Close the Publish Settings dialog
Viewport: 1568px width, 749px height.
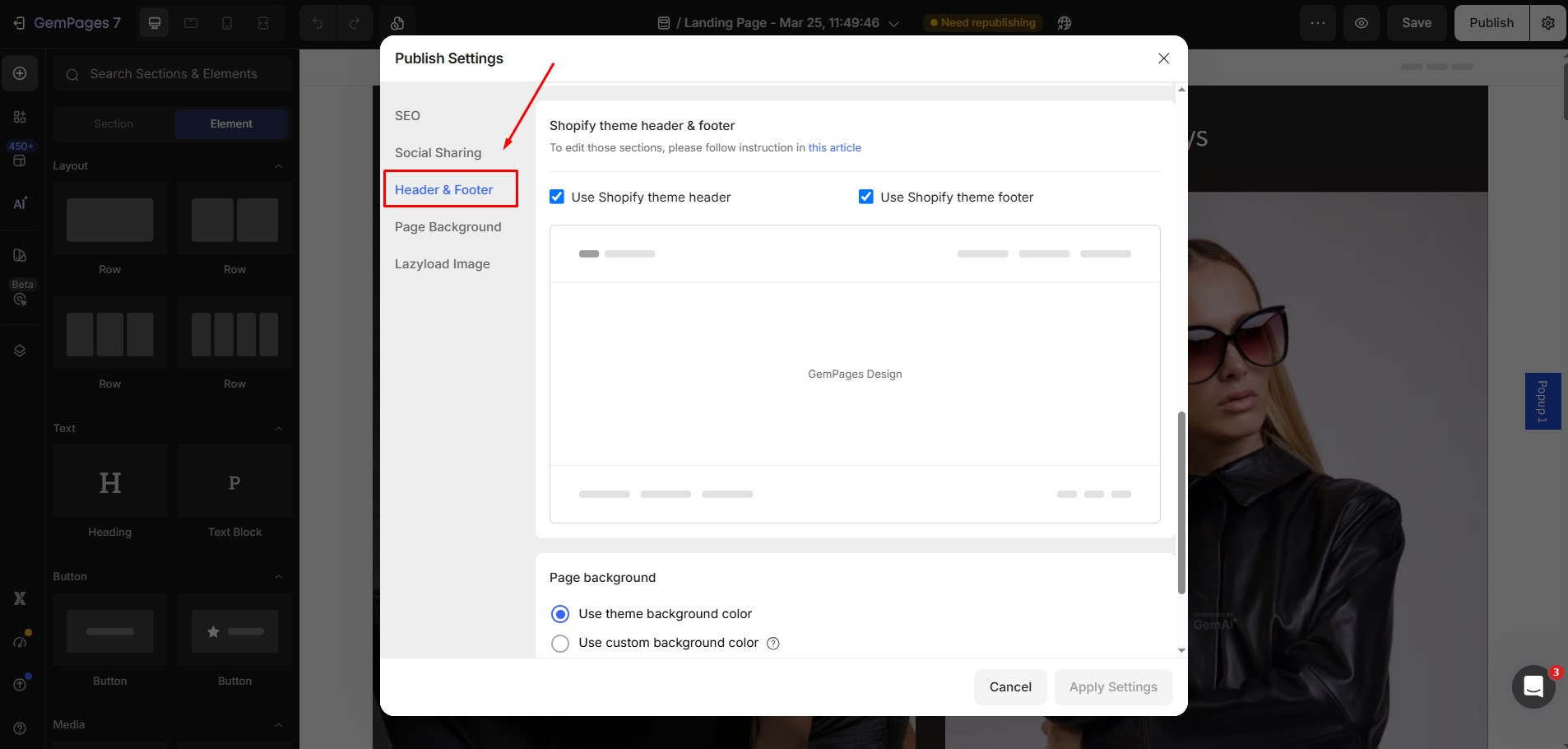[x=1163, y=58]
